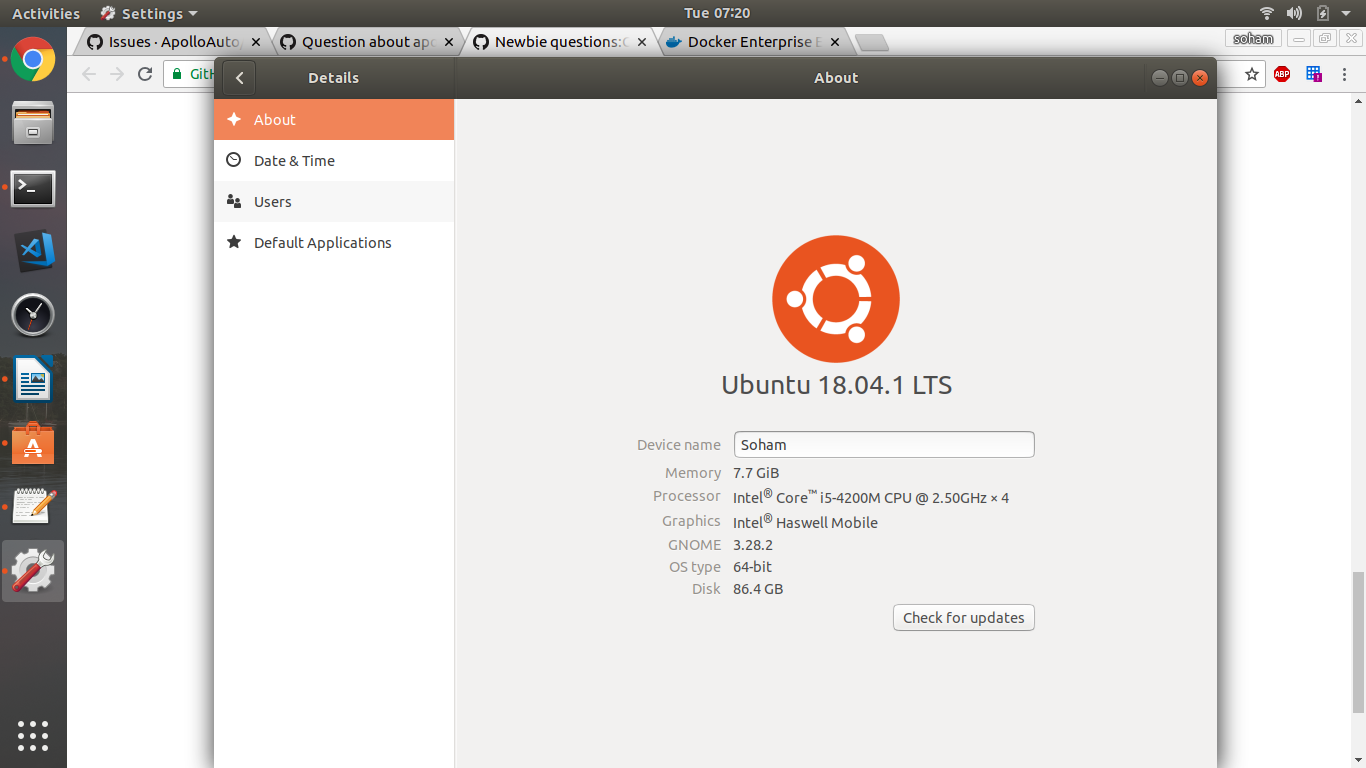Click the Chrome page scrollbar thumb

coord(1358,642)
